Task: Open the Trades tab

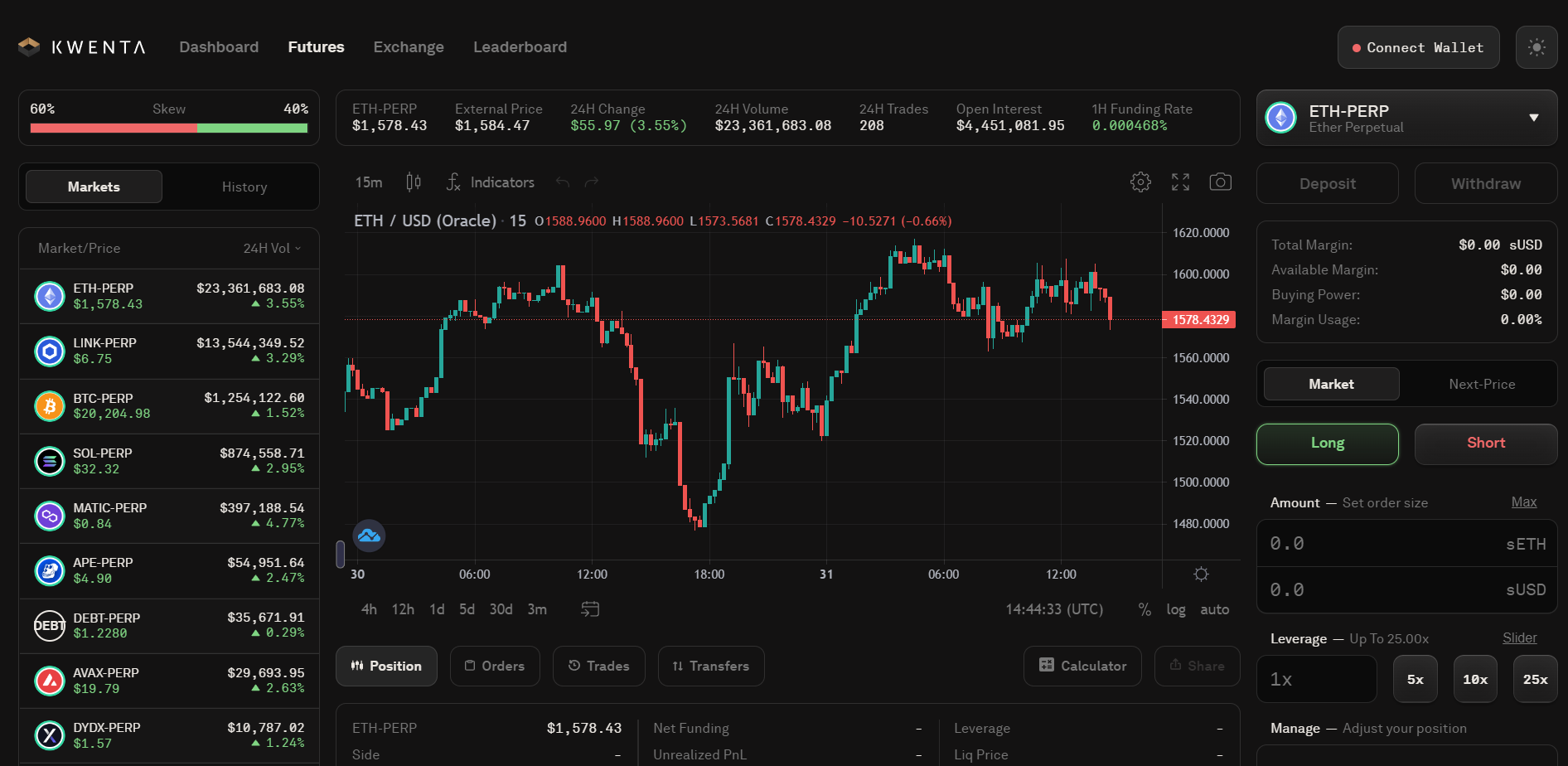Action: point(598,666)
